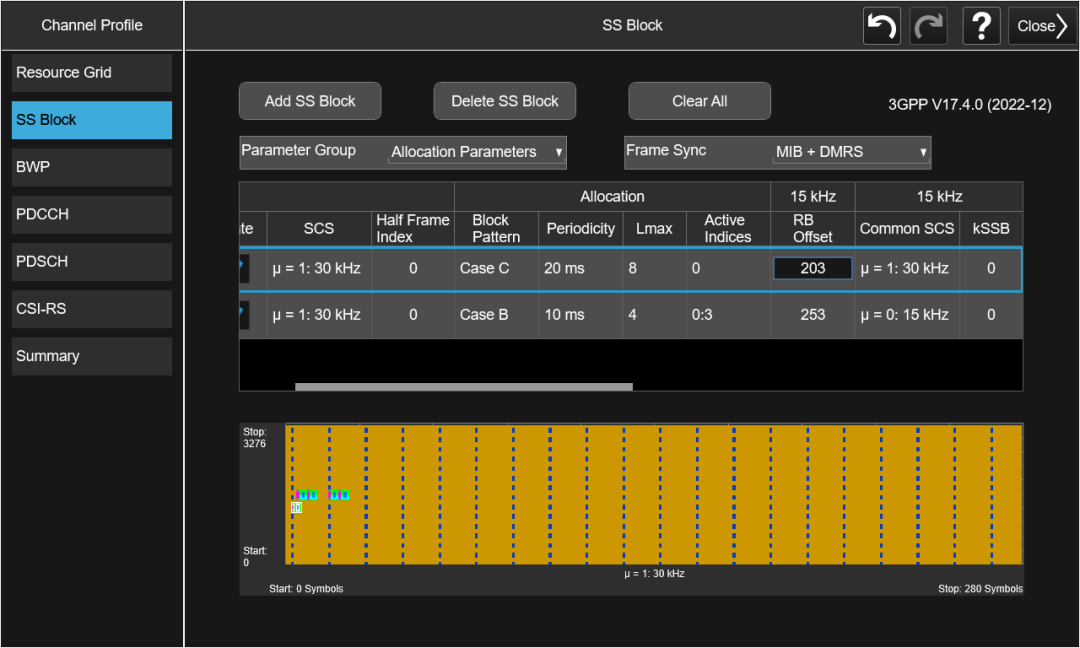
Task: Open help with the question mark icon
Action: 981,26
